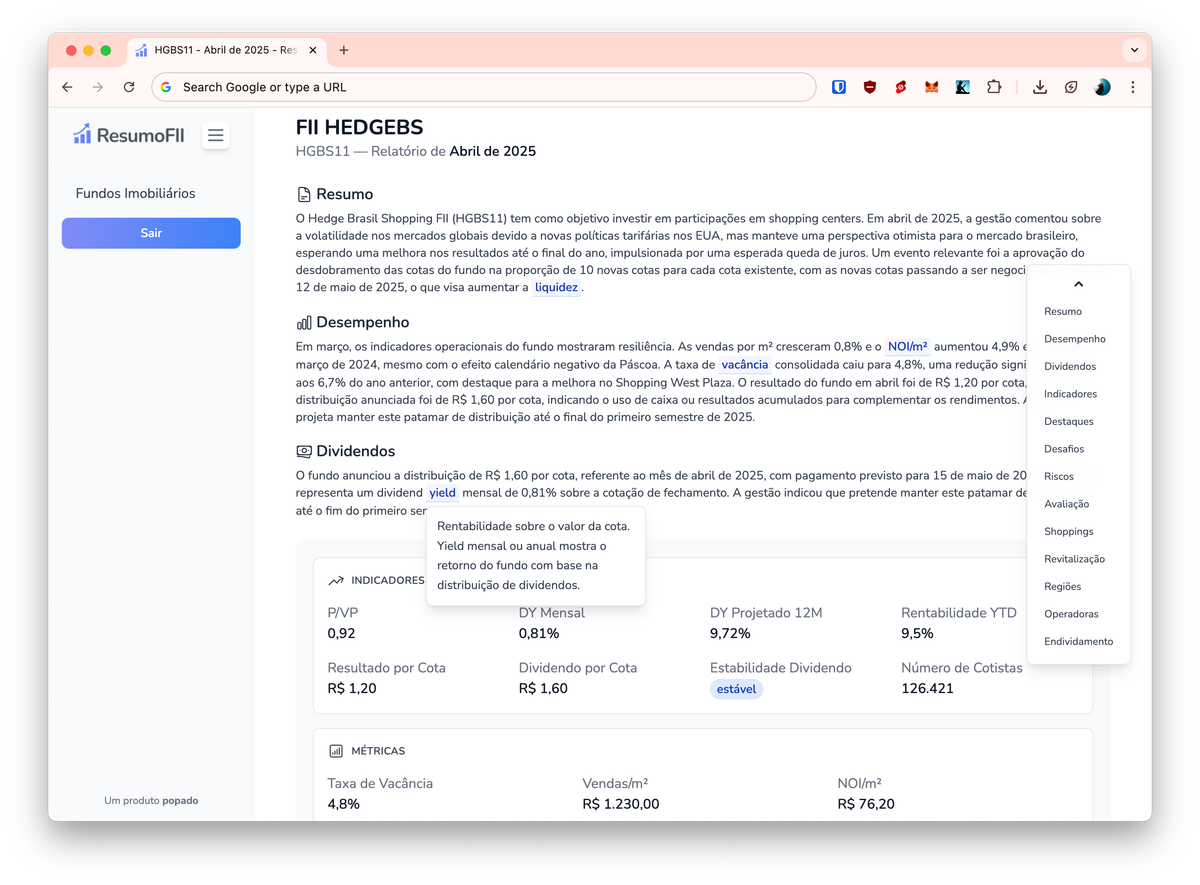Click the ResumoFII logo icon
The width and height of the screenshot is (1200, 885).
coord(82,134)
